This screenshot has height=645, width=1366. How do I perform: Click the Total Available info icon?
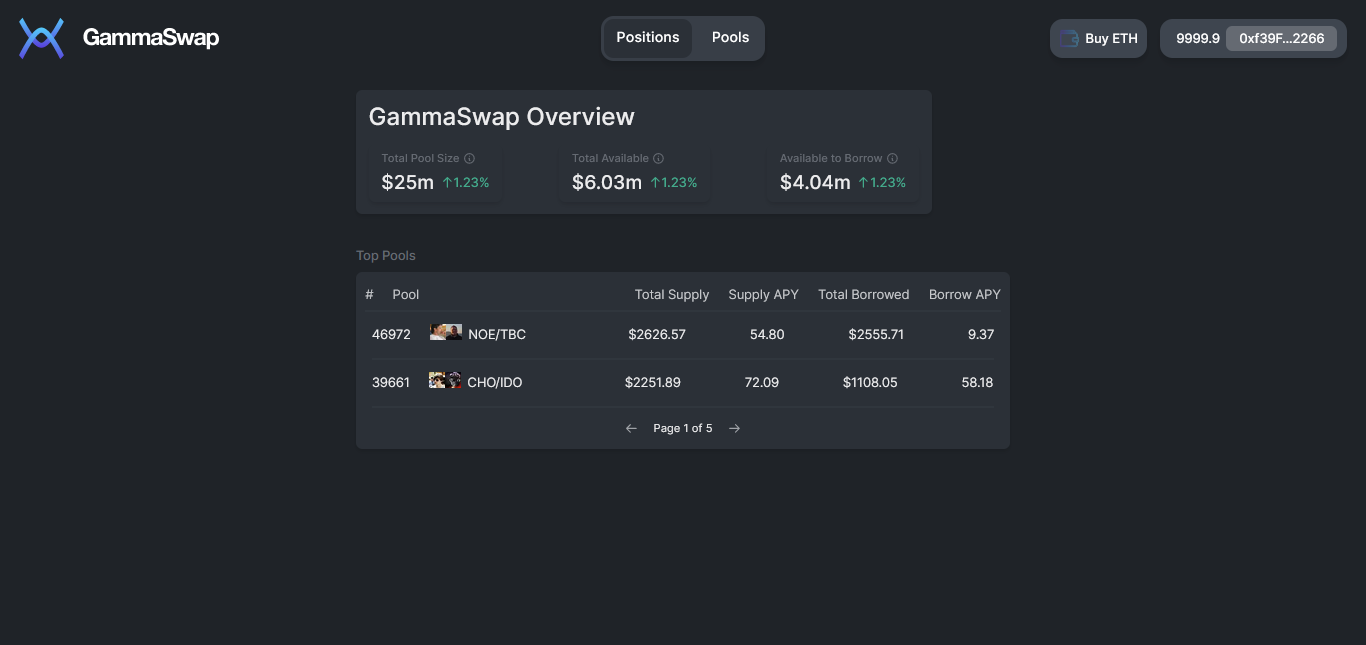[658, 158]
